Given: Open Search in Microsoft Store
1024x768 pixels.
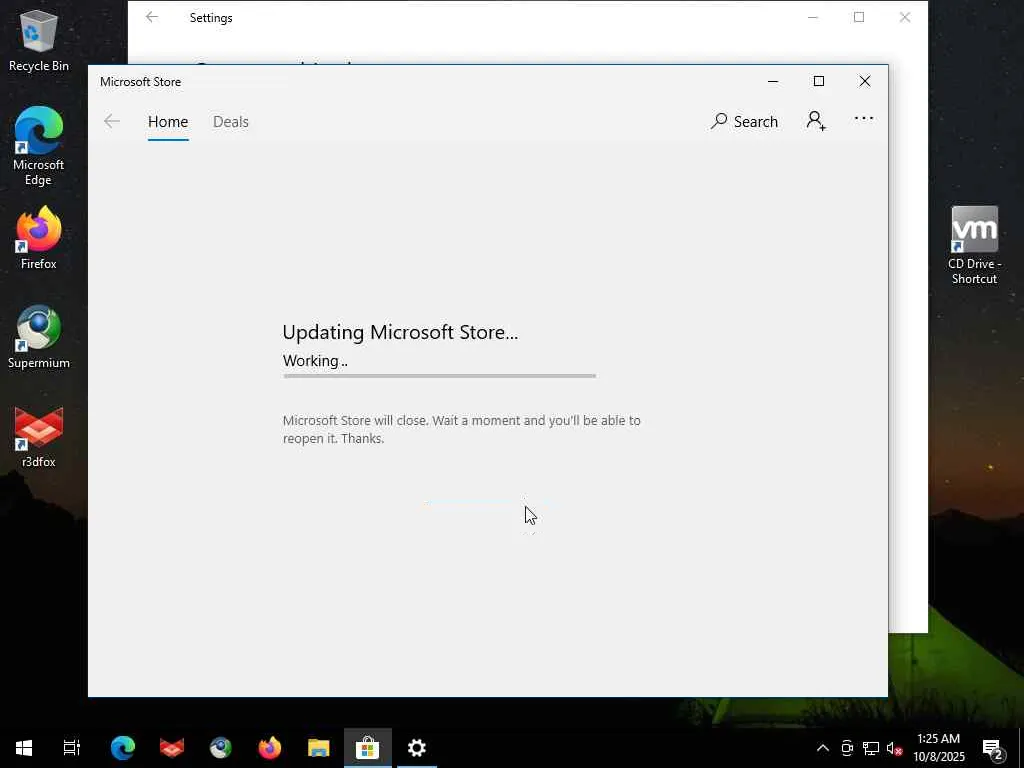Looking at the screenshot, I should point(744,121).
